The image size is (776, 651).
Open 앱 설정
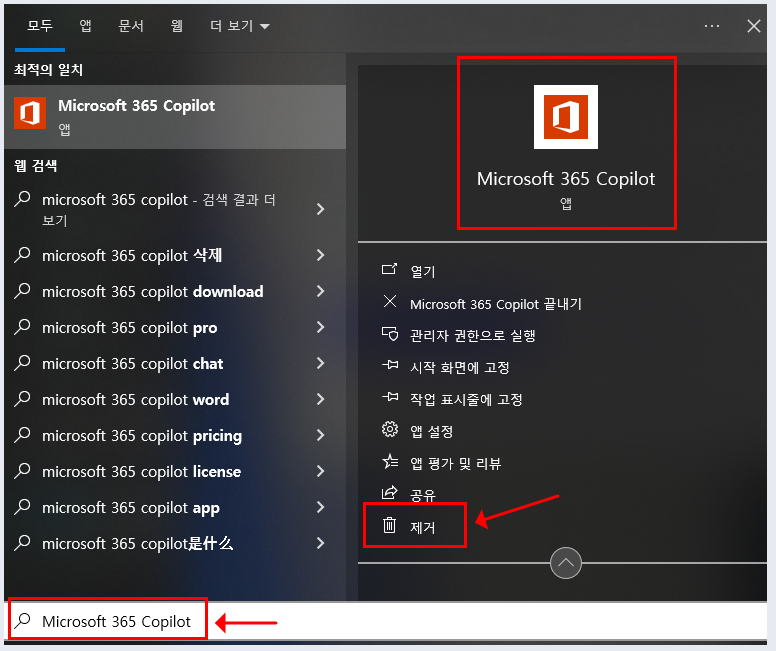pyautogui.click(x=432, y=431)
